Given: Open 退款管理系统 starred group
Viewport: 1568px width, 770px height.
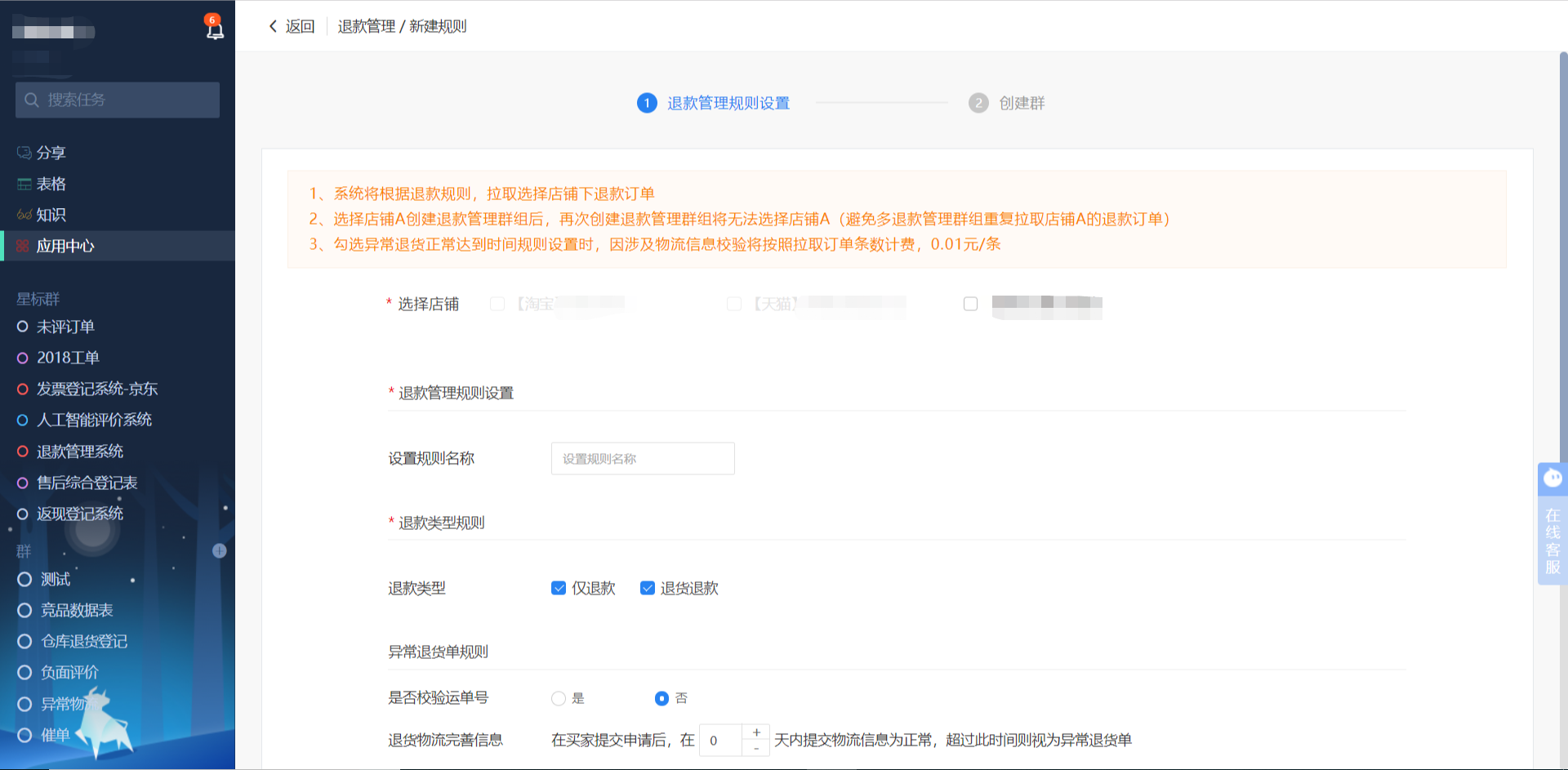Looking at the screenshot, I should 79,452.
